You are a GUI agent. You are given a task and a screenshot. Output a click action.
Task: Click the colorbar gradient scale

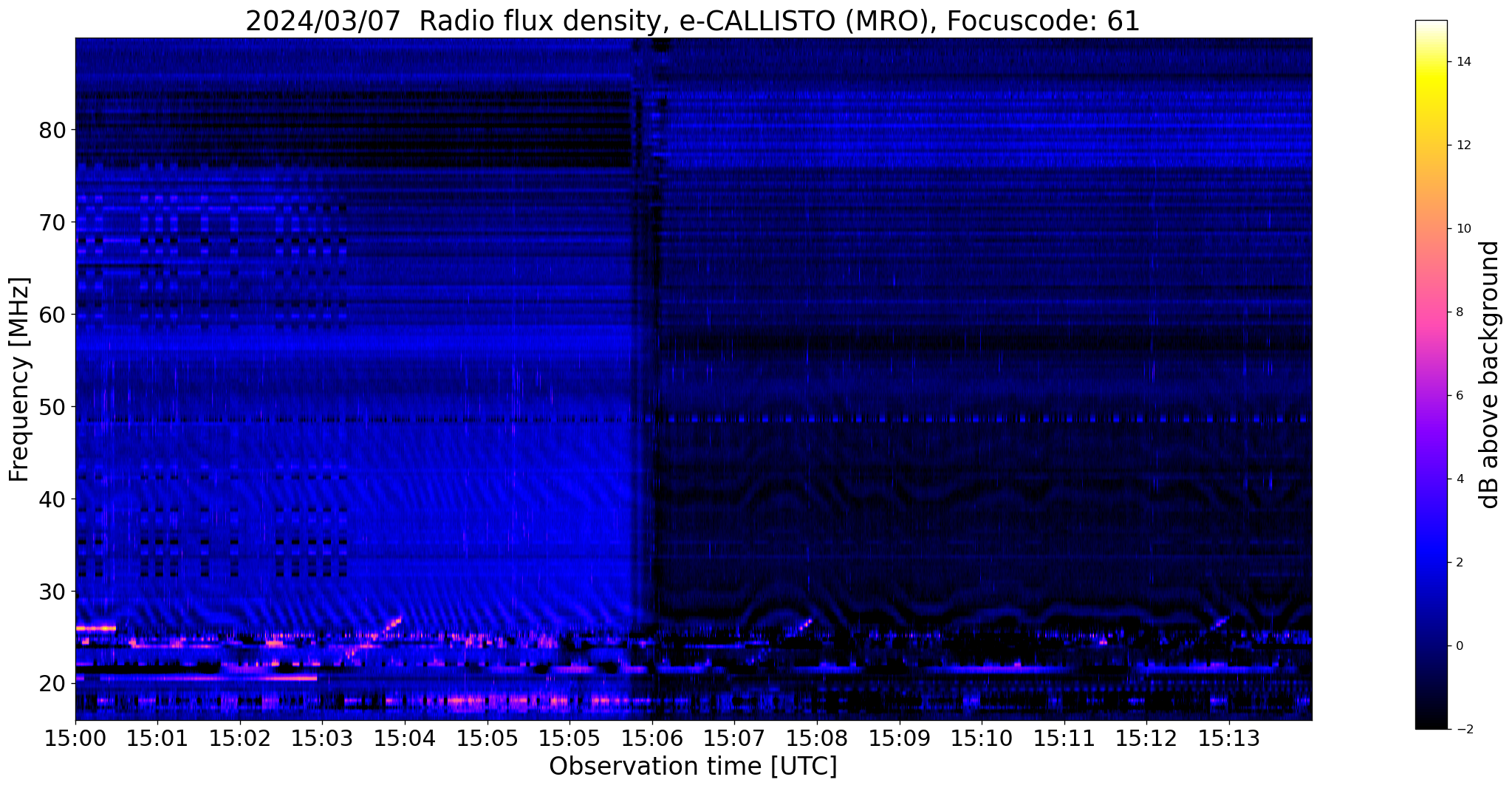tap(1431, 374)
